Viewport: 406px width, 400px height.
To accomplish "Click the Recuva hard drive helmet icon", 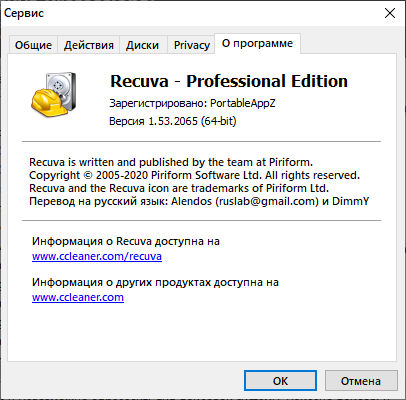I will click(53, 95).
